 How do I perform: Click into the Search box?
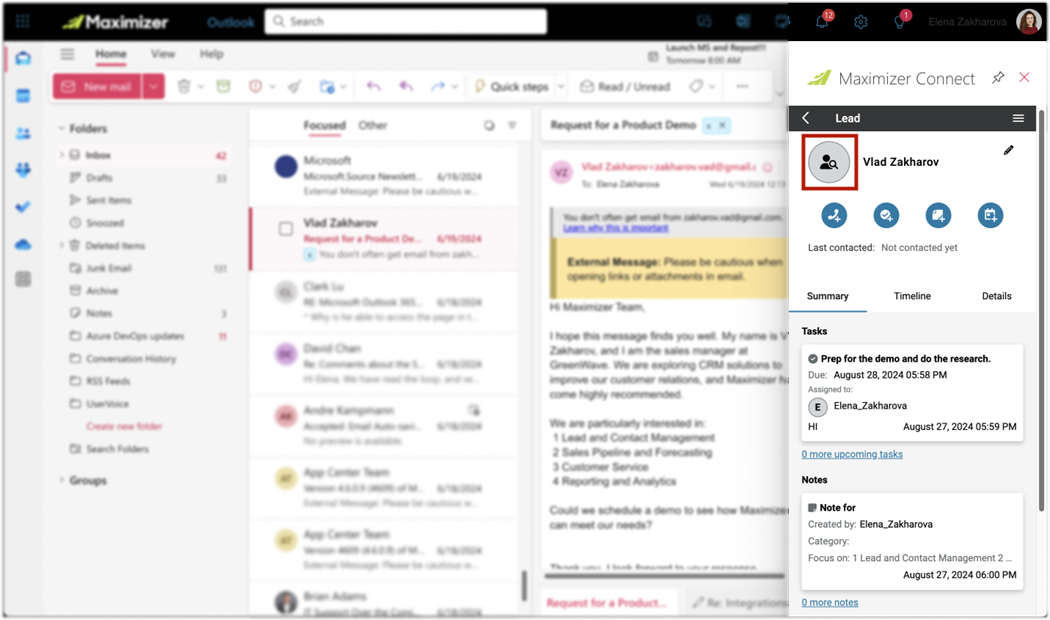[406, 21]
